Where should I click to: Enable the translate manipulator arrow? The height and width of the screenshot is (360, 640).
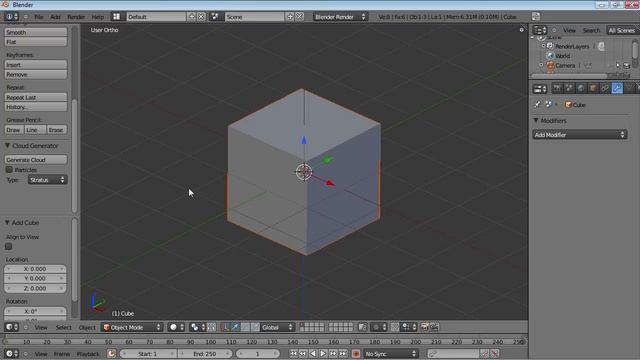click(235, 327)
